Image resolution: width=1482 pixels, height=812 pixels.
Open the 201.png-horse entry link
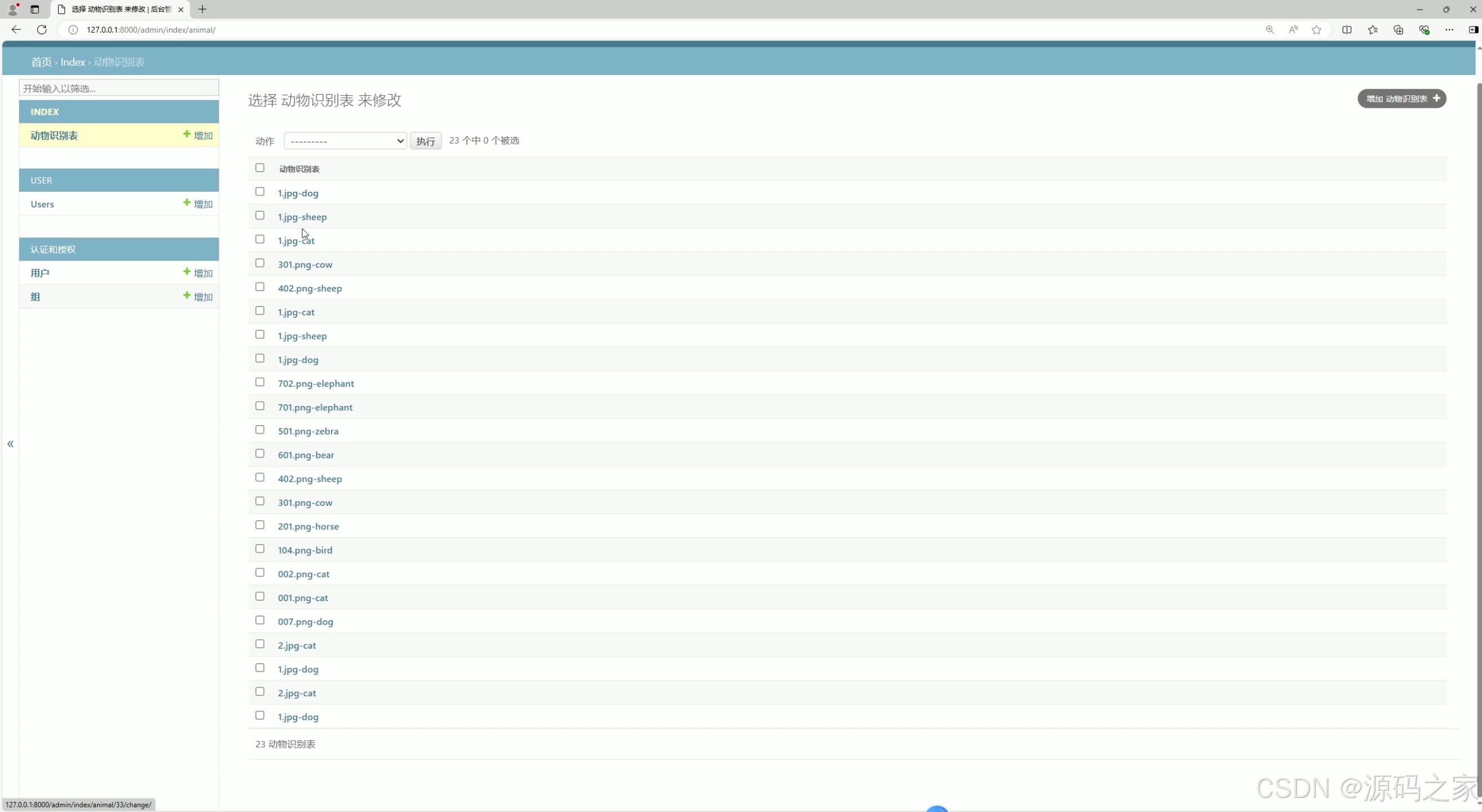308,526
